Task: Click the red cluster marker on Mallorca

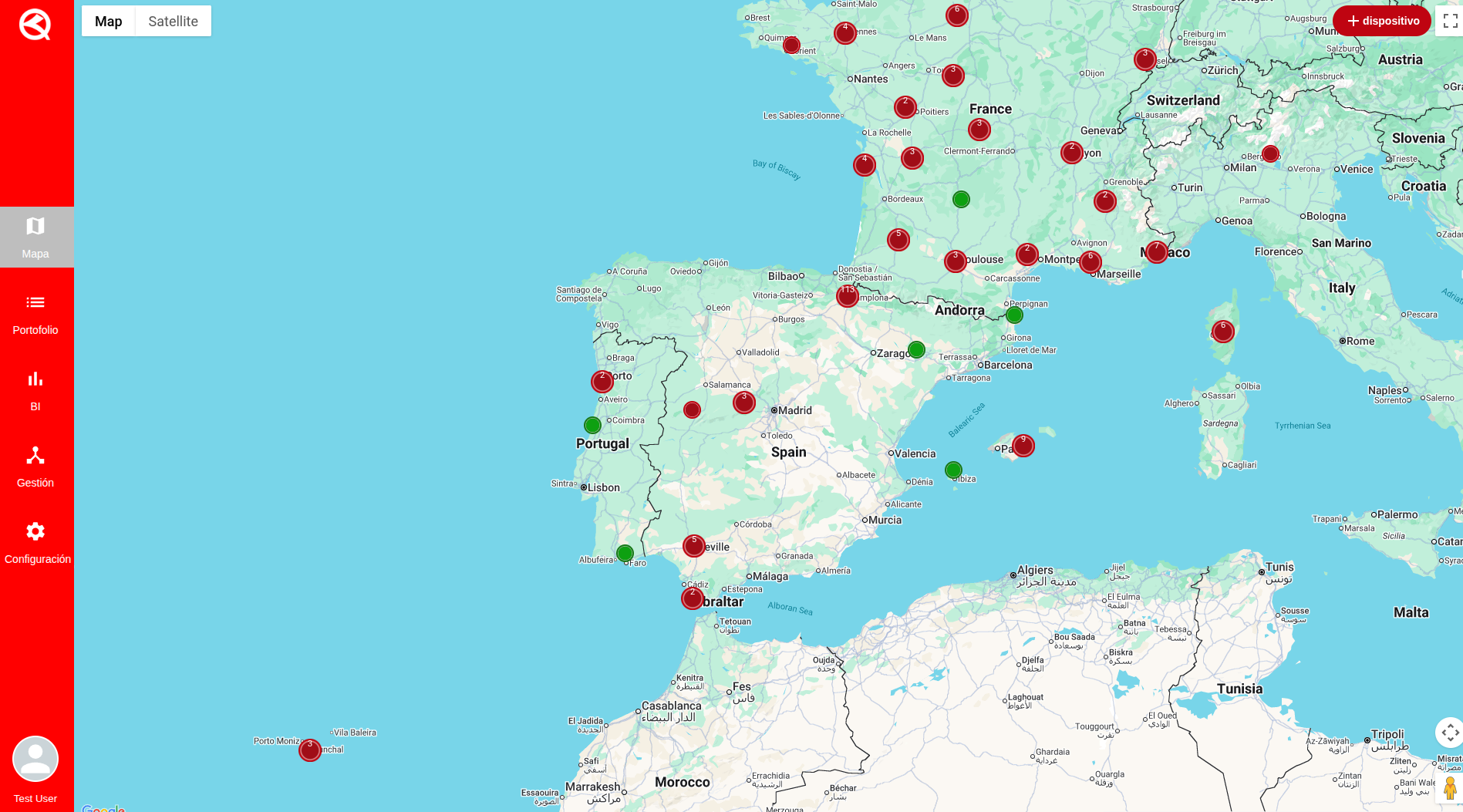Action: pyautogui.click(x=1023, y=446)
